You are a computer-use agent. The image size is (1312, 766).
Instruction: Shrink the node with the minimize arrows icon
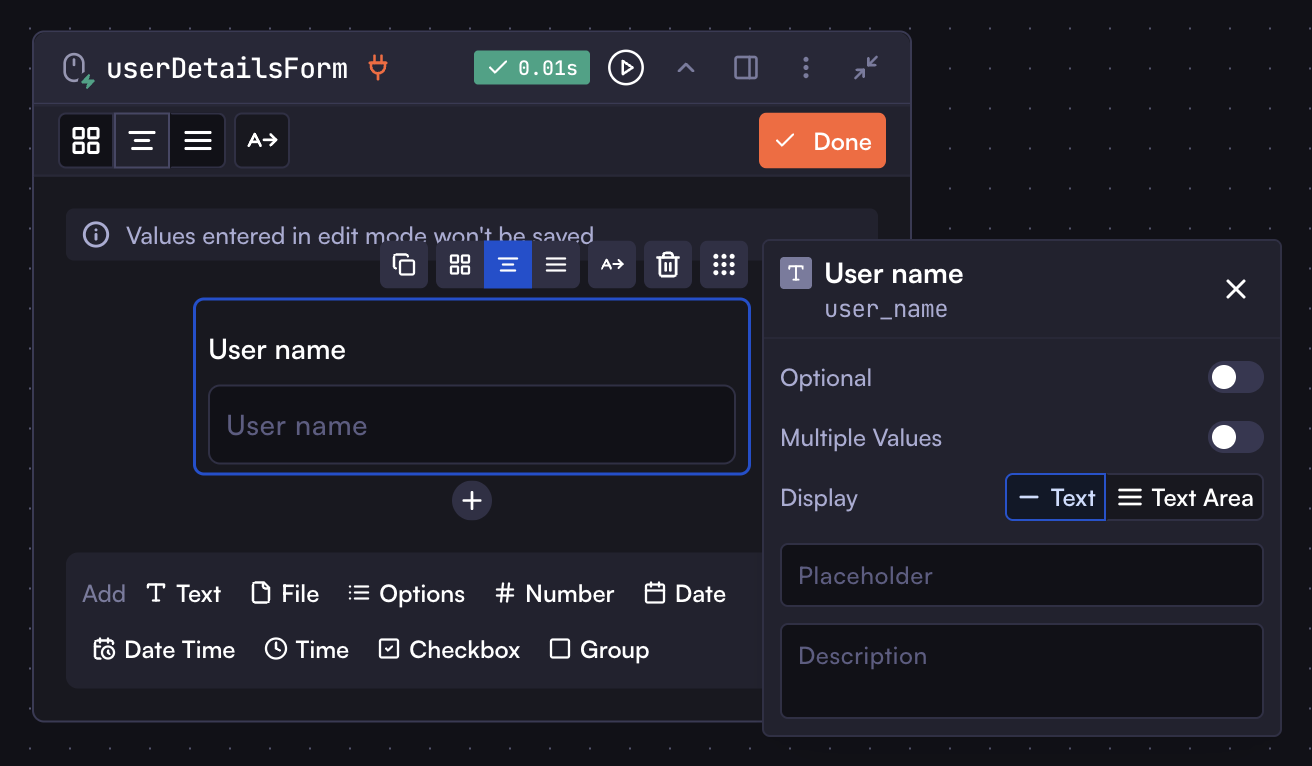coord(866,68)
